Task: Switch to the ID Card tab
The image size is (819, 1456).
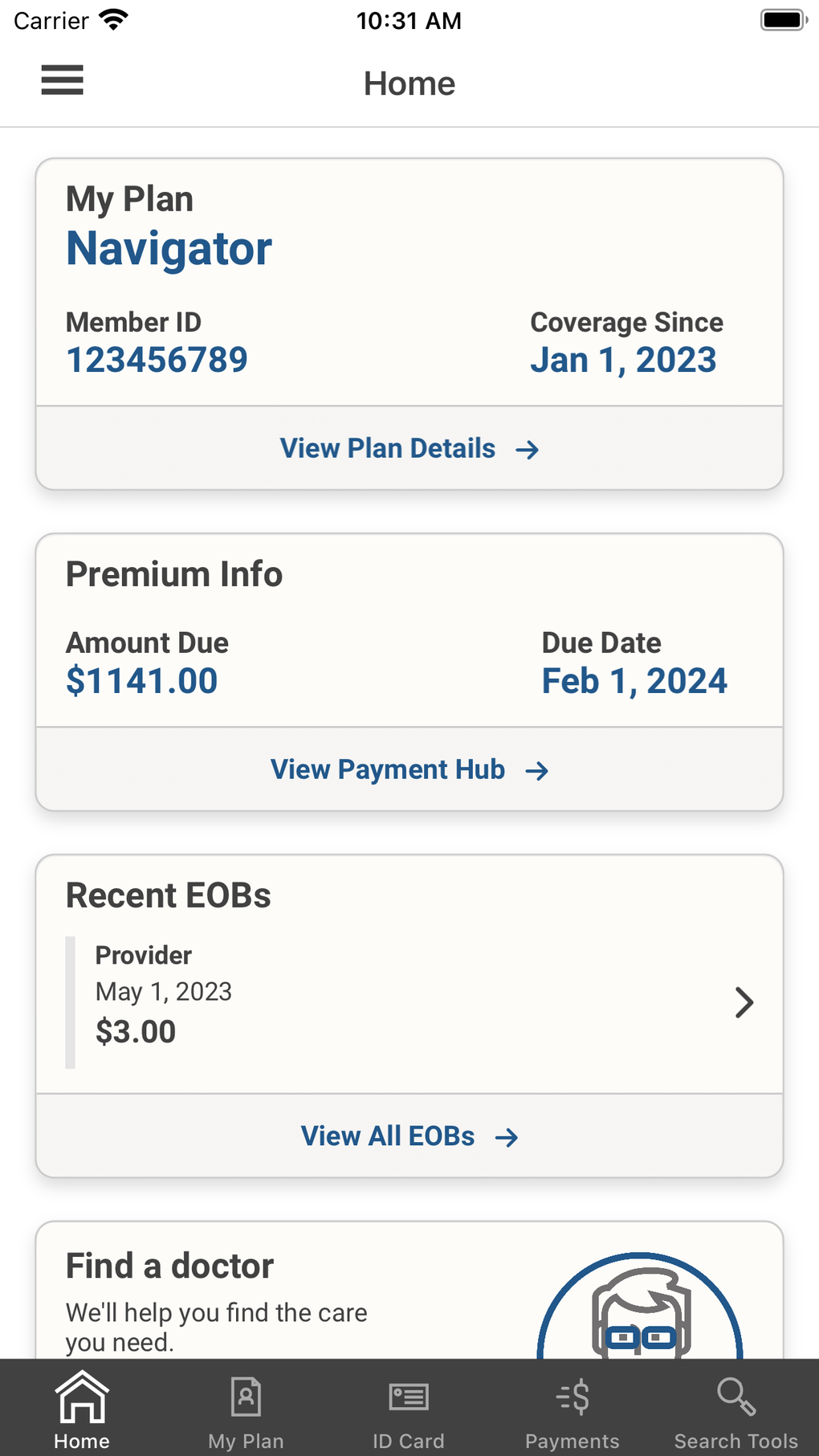Action: pyautogui.click(x=409, y=1410)
